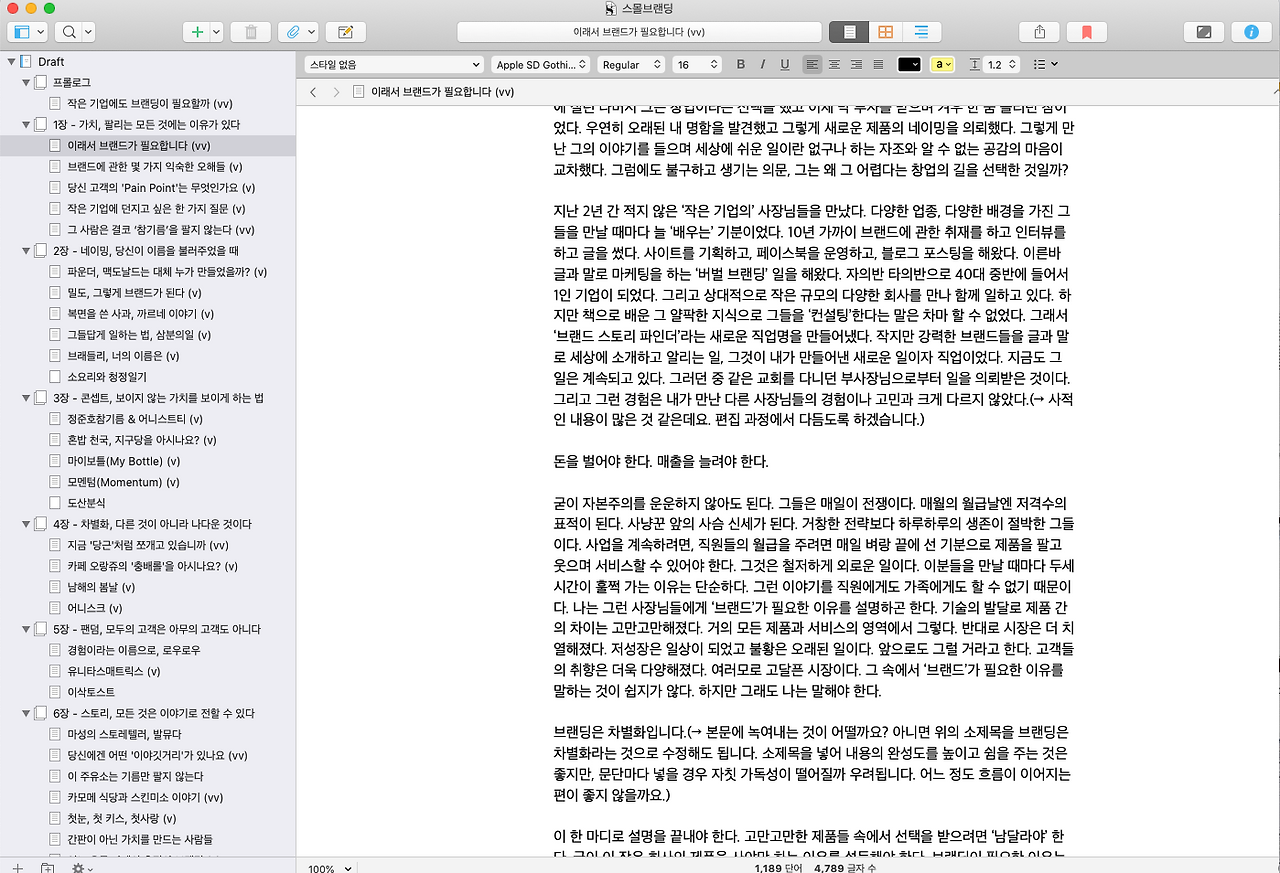1280x873 pixels.
Task: Open the Inspector panel
Action: click(x=1249, y=31)
